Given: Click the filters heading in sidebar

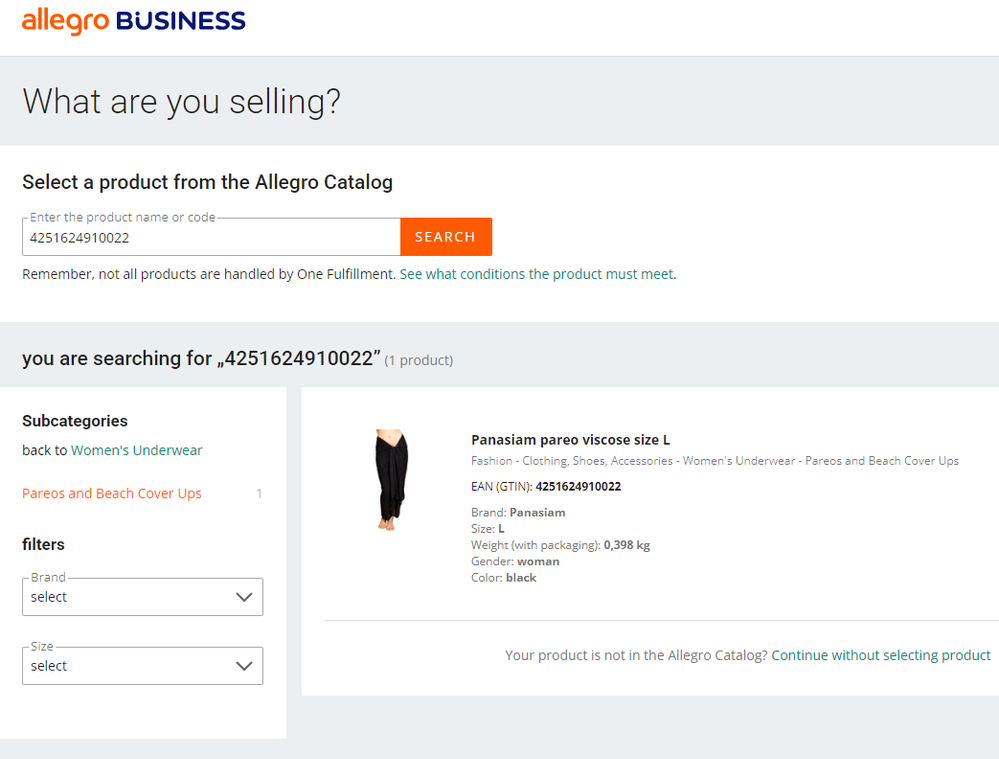Looking at the screenshot, I should pos(43,544).
